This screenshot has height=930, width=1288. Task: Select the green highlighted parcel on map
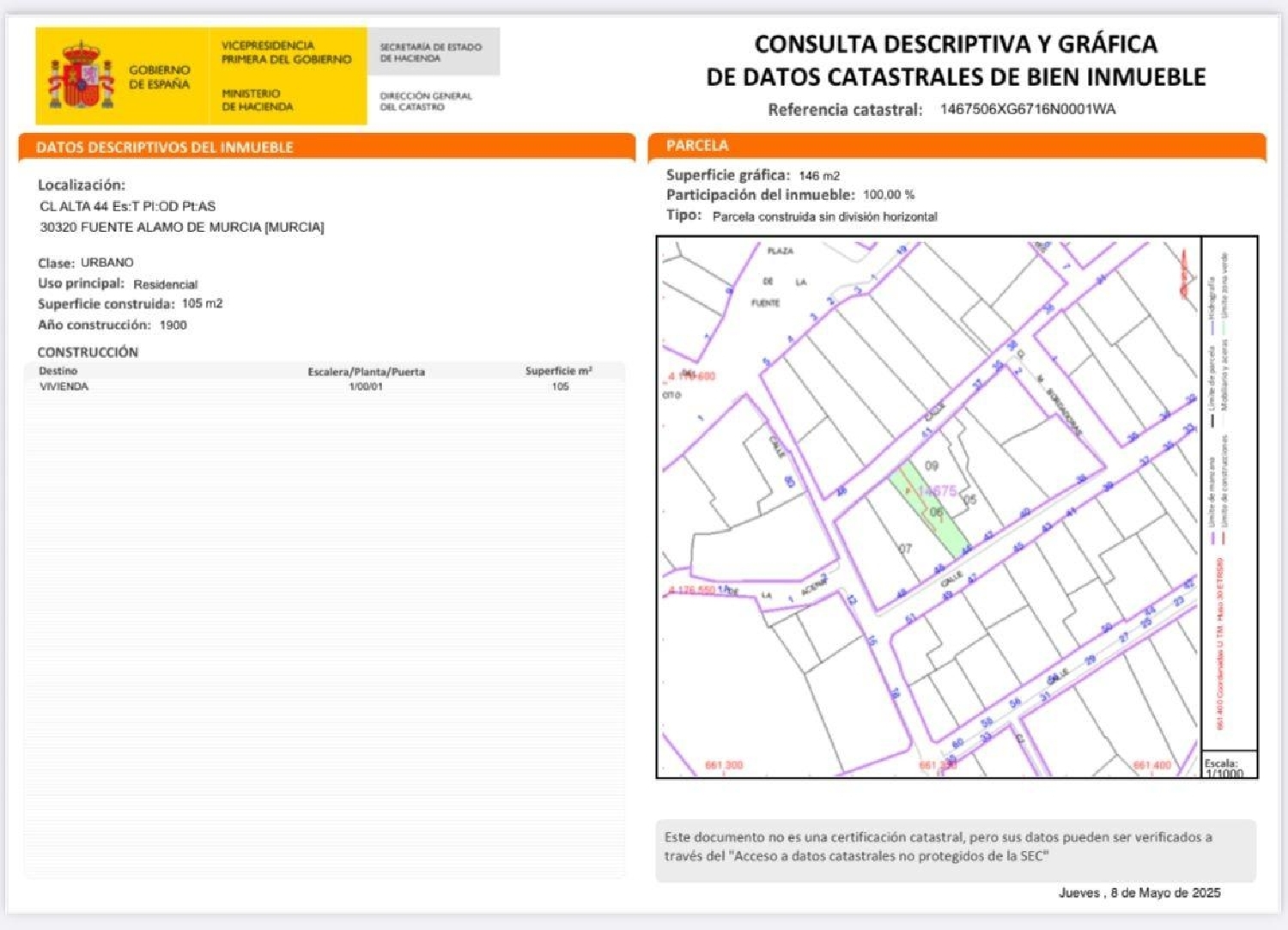click(x=930, y=510)
